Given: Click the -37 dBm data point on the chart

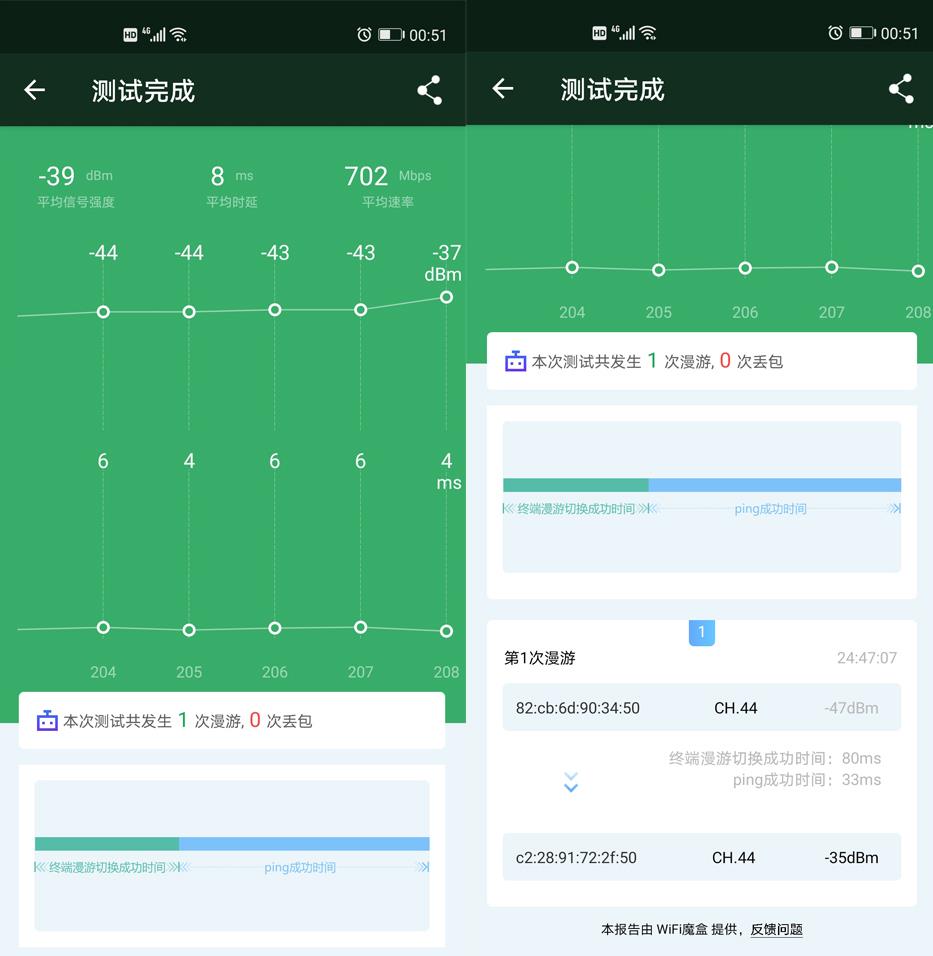Looking at the screenshot, I should click(x=446, y=297).
